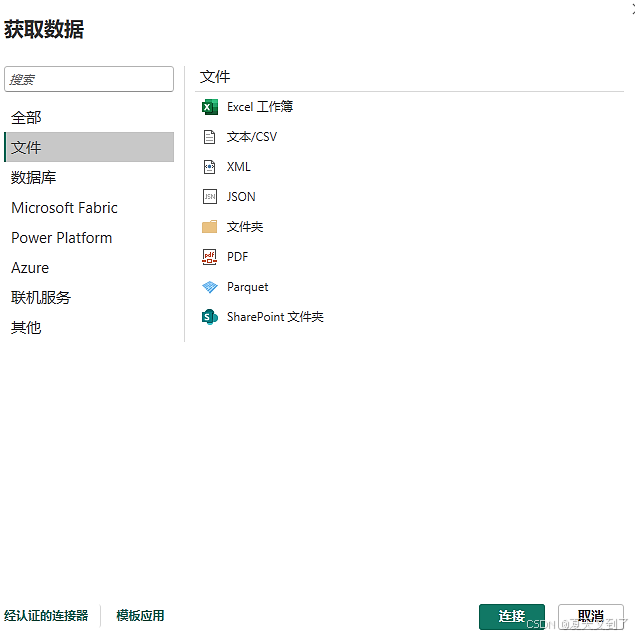Open the 全部 category
Image resolution: width=635 pixels, height=636 pixels.
(x=89, y=118)
